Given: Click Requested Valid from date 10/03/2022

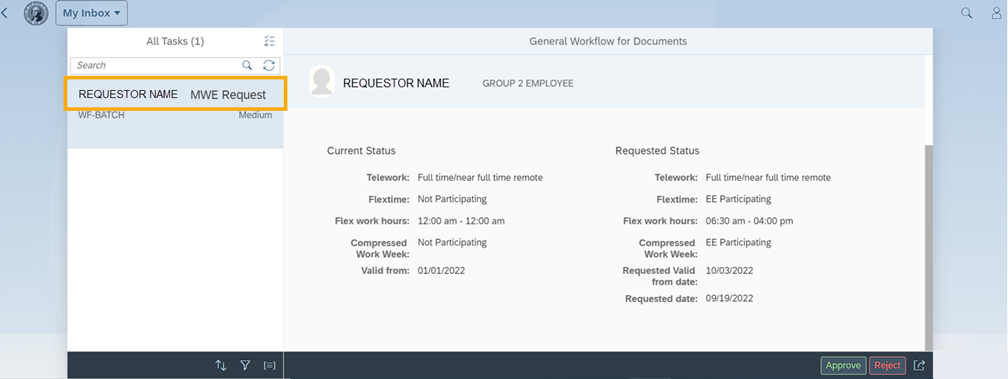Looking at the screenshot, I should pos(729,270).
